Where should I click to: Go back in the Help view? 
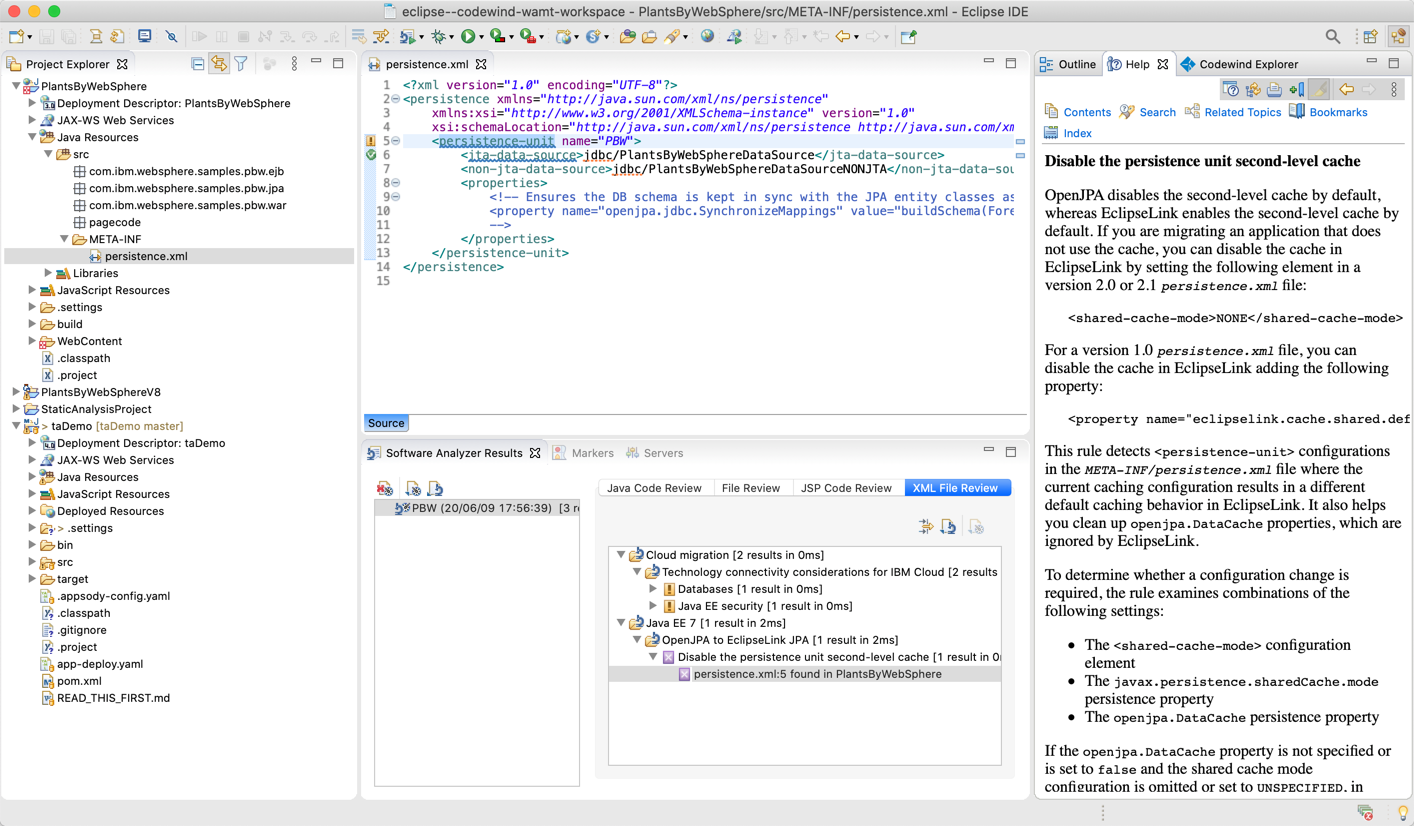point(1346,90)
